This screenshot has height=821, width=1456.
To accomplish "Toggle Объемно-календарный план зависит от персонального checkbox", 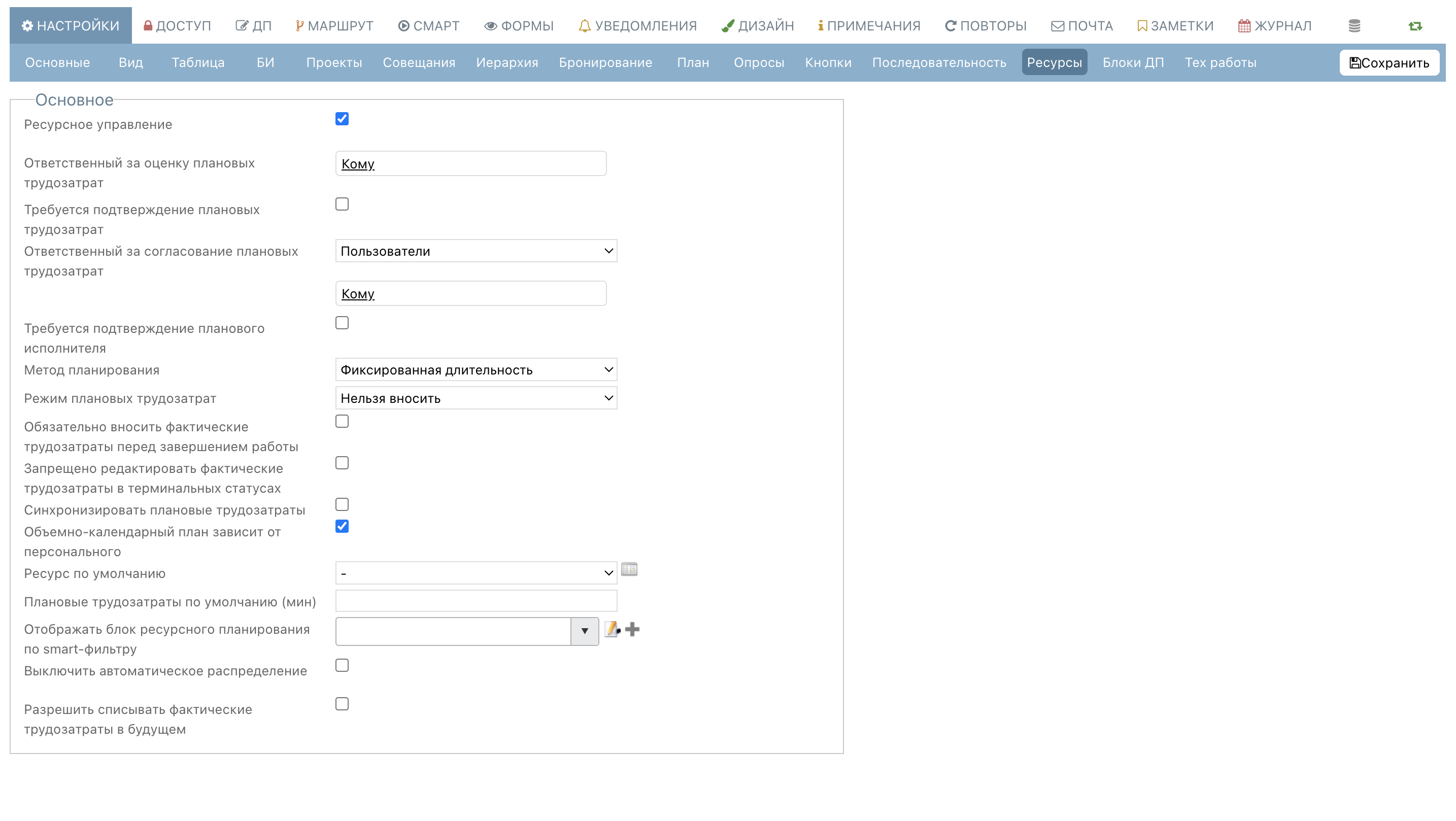I will [x=342, y=526].
